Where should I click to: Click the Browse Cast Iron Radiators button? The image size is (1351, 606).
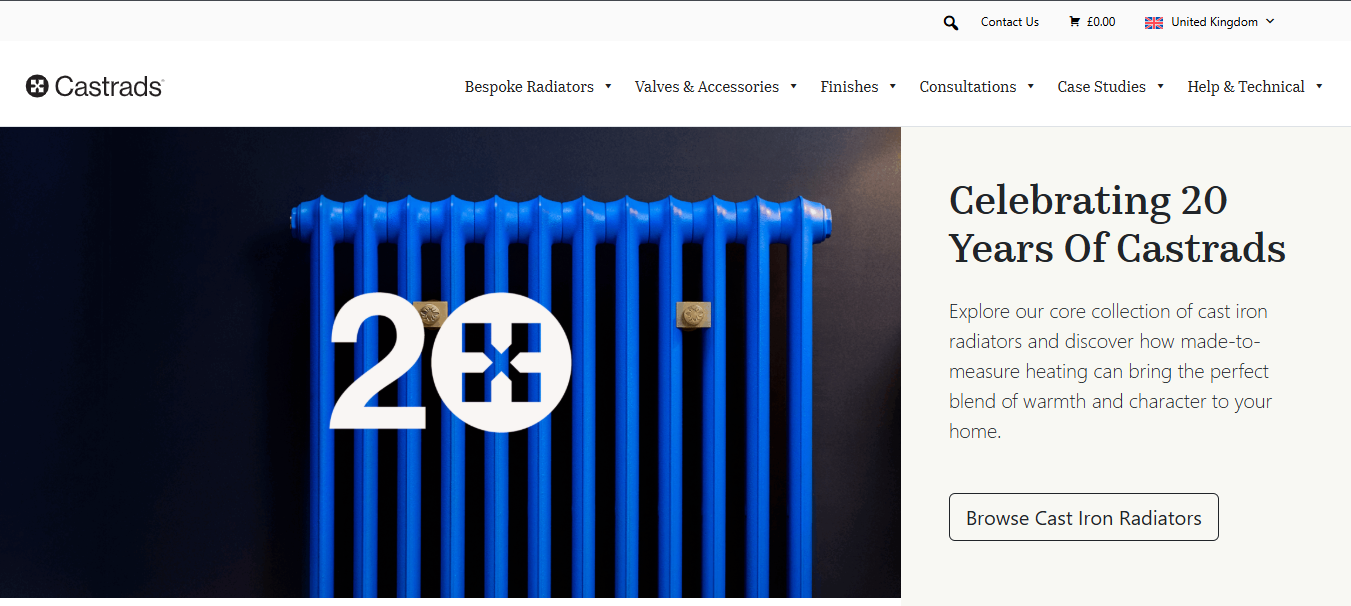(1084, 517)
